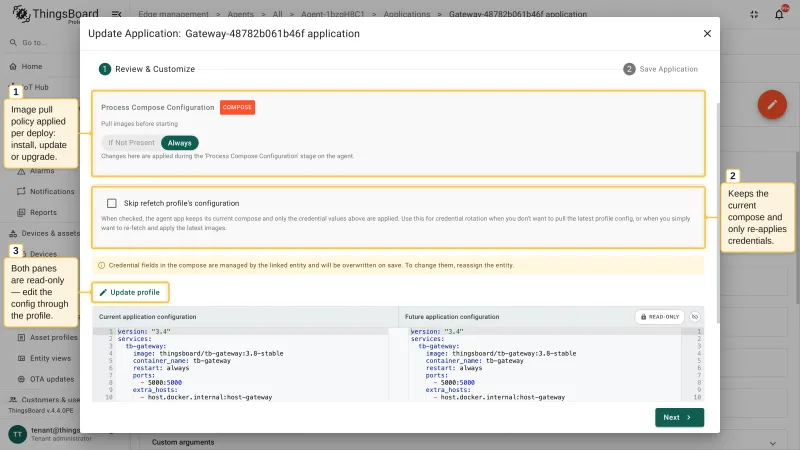Click the info icon in credential warning
Viewport: 800px width, 450px height.
(x=102, y=265)
